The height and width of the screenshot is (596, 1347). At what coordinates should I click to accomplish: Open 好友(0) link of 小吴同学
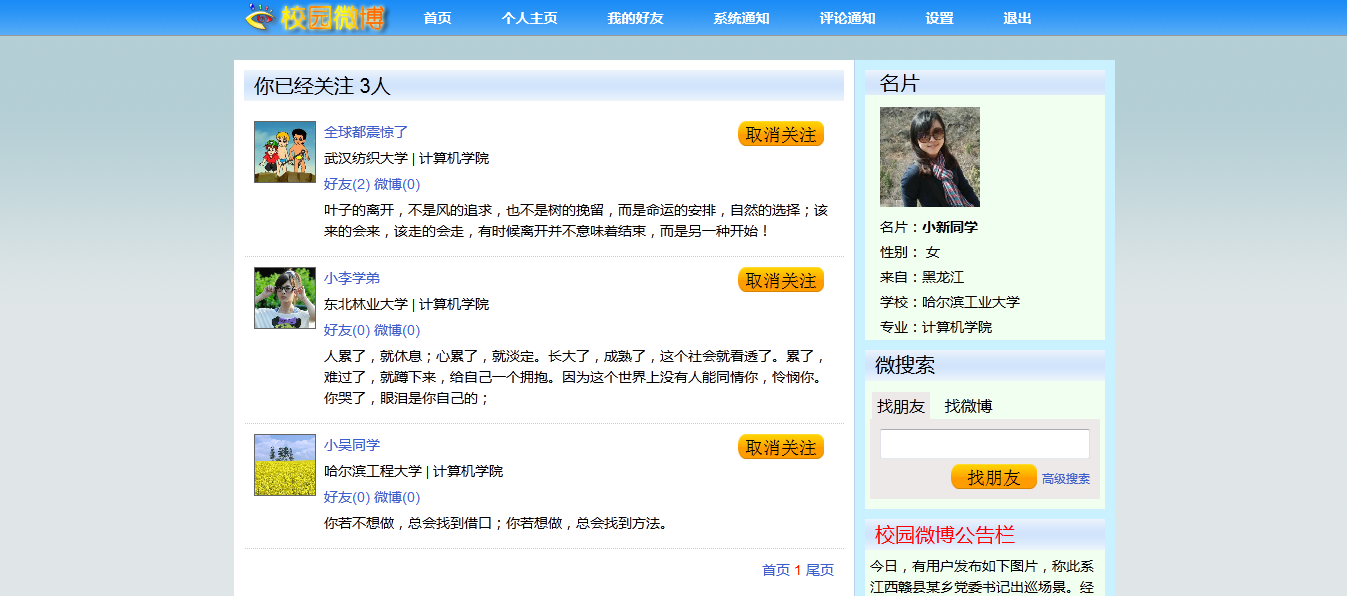tap(347, 497)
